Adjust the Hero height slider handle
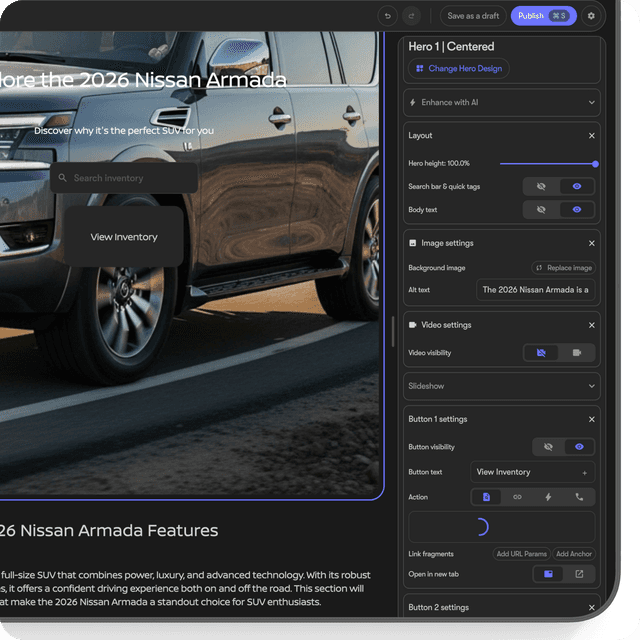 pos(595,164)
